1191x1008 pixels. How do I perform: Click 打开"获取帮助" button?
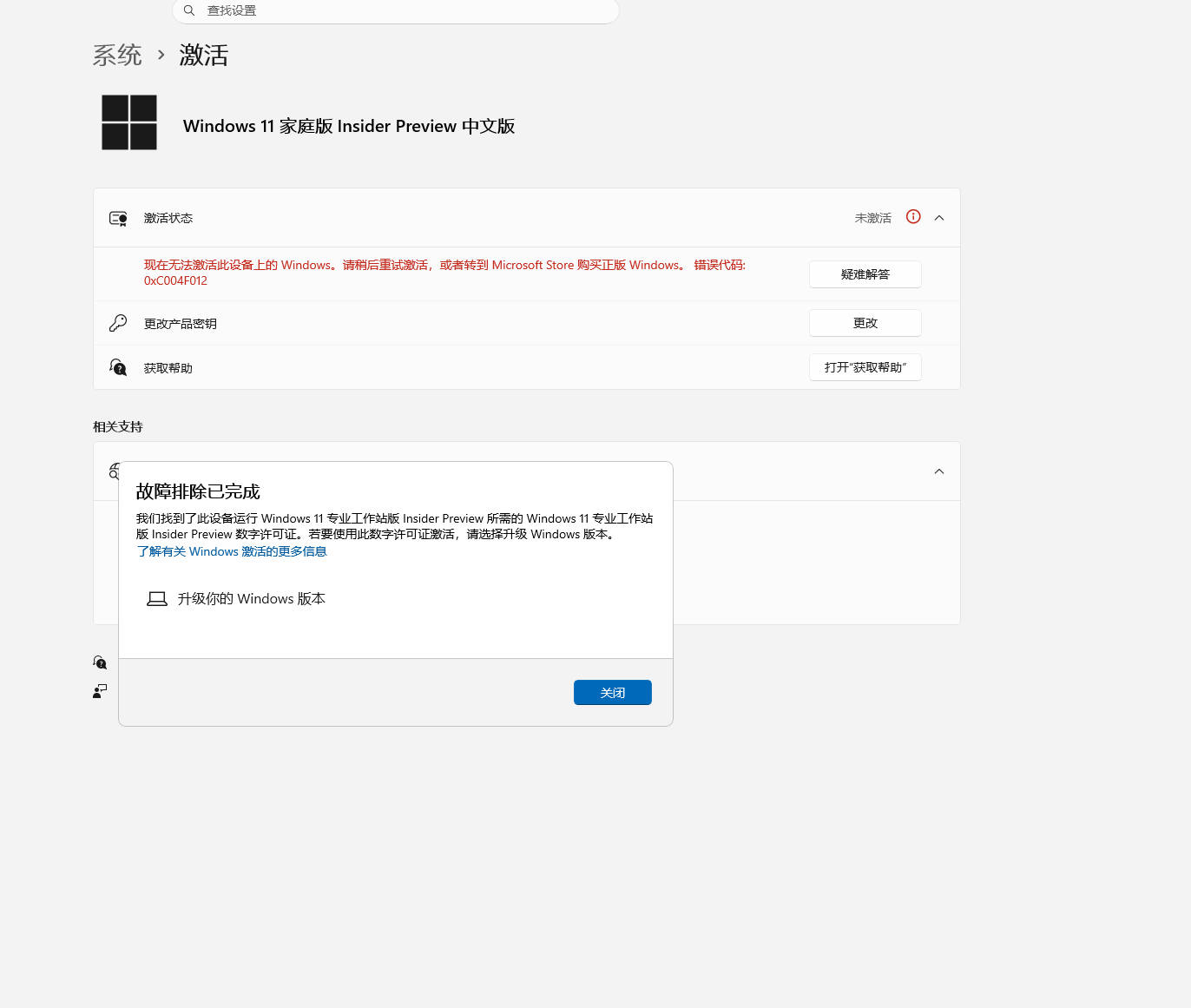click(x=865, y=367)
